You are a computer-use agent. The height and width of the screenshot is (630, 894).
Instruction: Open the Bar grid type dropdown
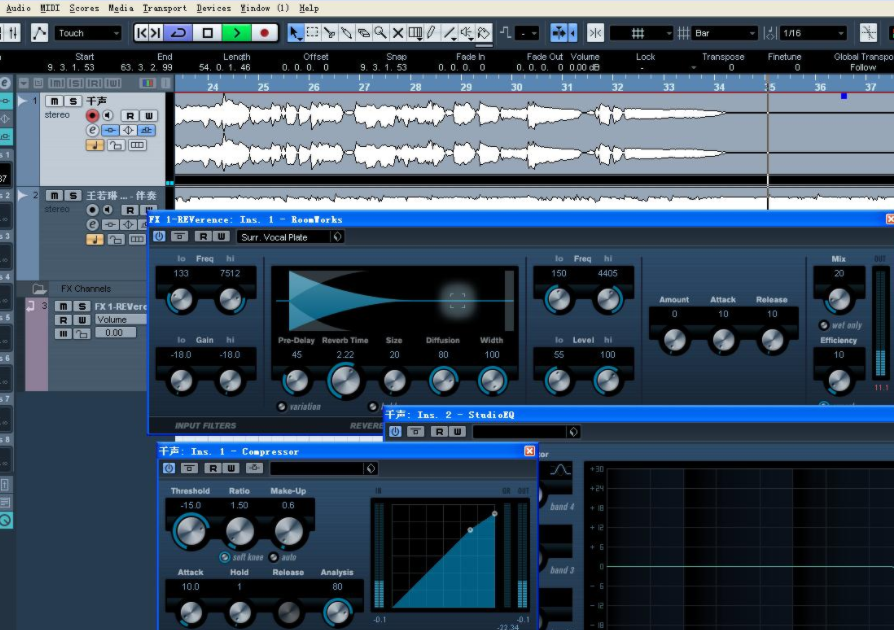725,33
